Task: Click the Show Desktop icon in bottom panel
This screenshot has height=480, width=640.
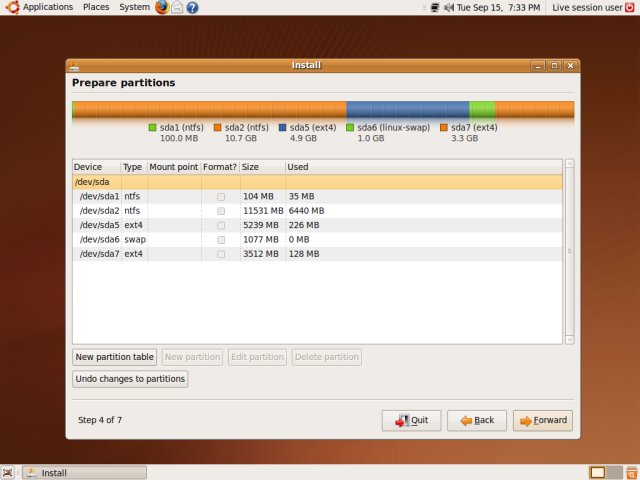Action: [9, 472]
